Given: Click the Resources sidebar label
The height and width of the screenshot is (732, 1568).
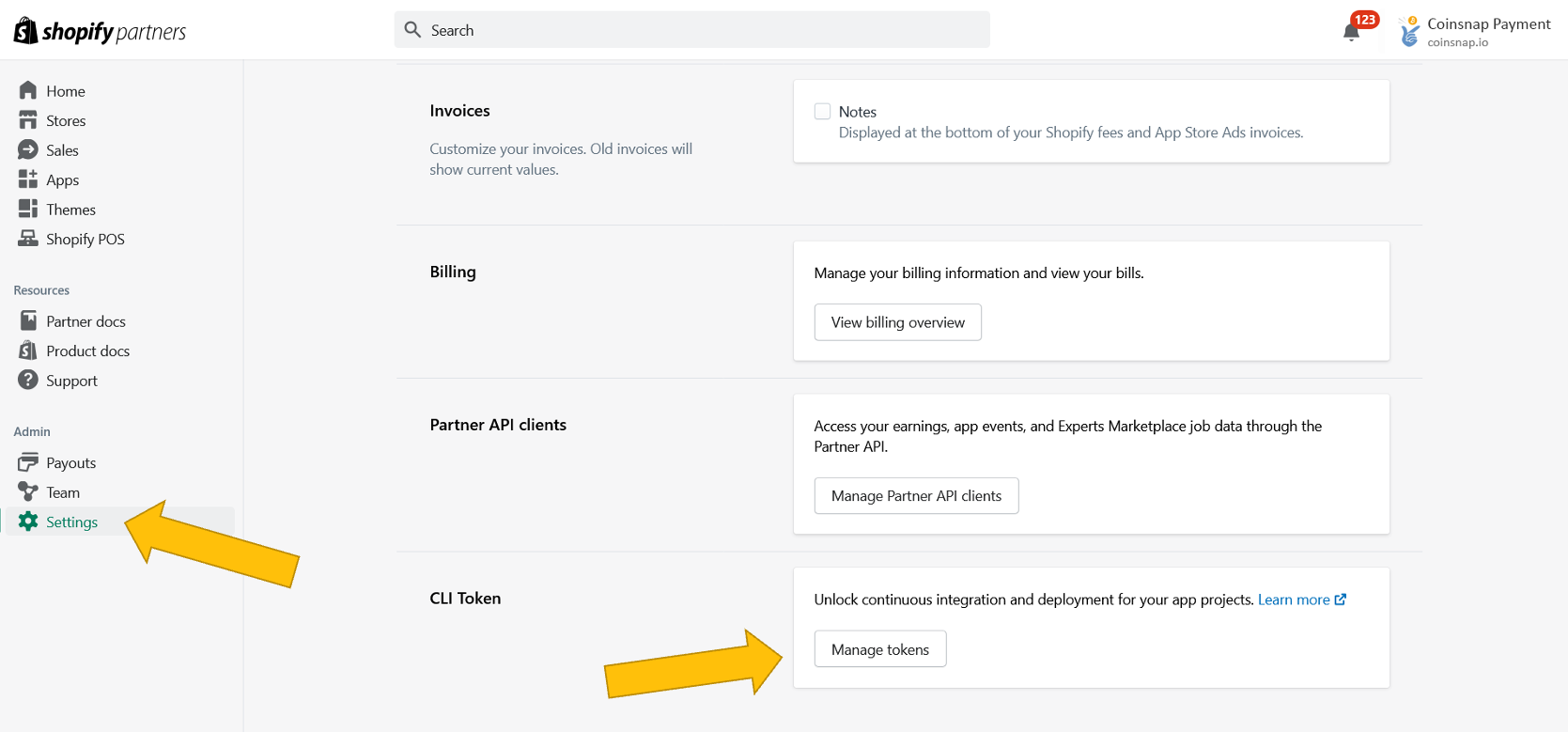Looking at the screenshot, I should pyautogui.click(x=41, y=290).
